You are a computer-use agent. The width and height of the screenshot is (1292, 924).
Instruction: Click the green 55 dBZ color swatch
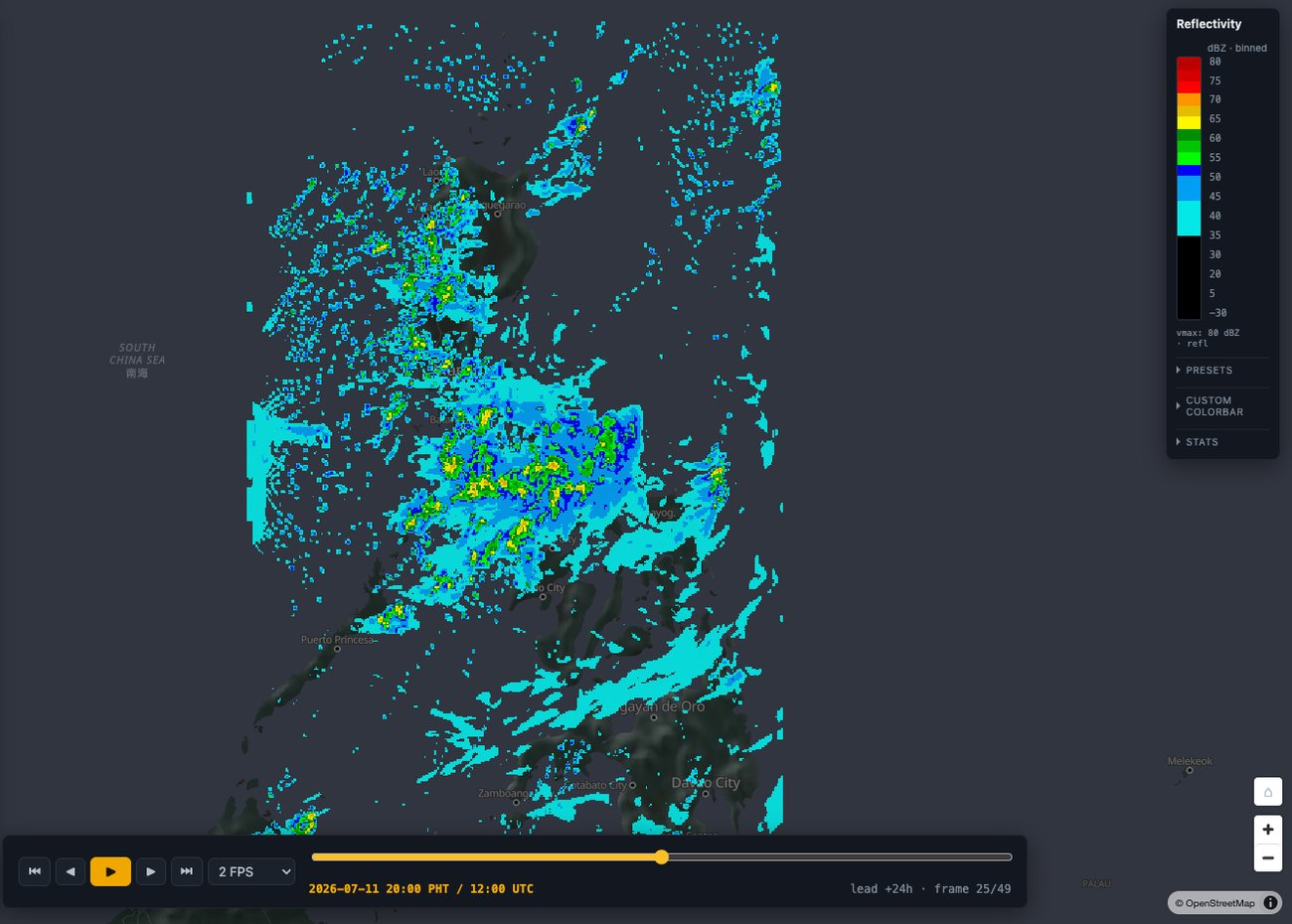tap(1189, 158)
